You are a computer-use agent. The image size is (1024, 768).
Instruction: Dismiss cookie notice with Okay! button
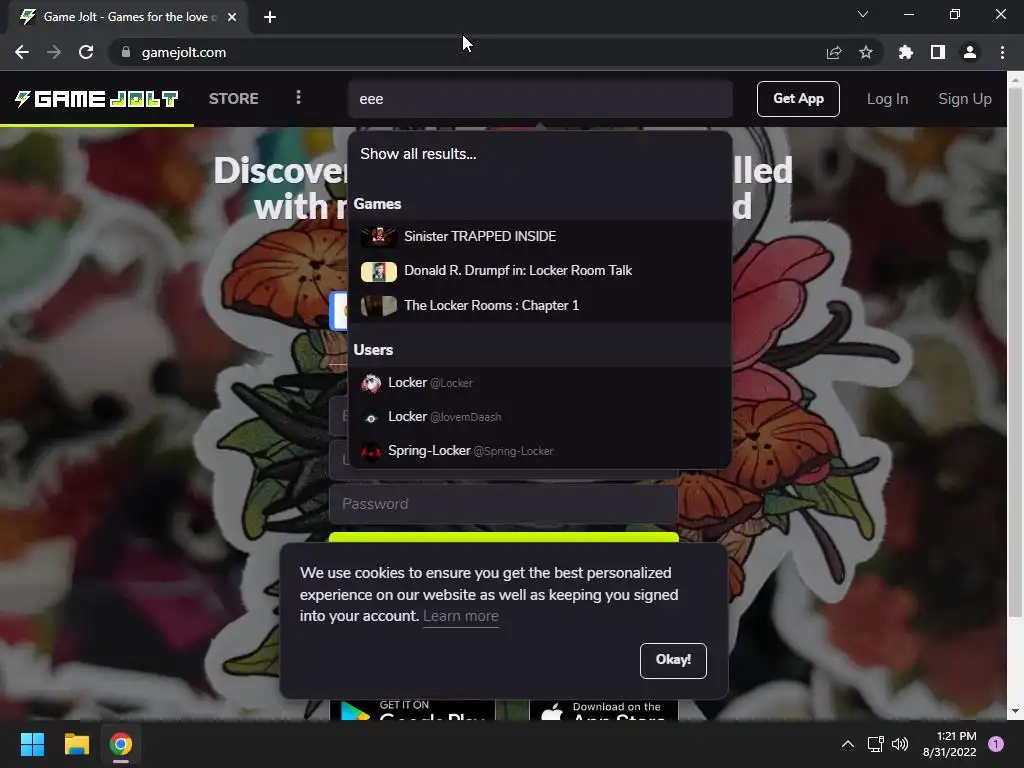coord(673,660)
